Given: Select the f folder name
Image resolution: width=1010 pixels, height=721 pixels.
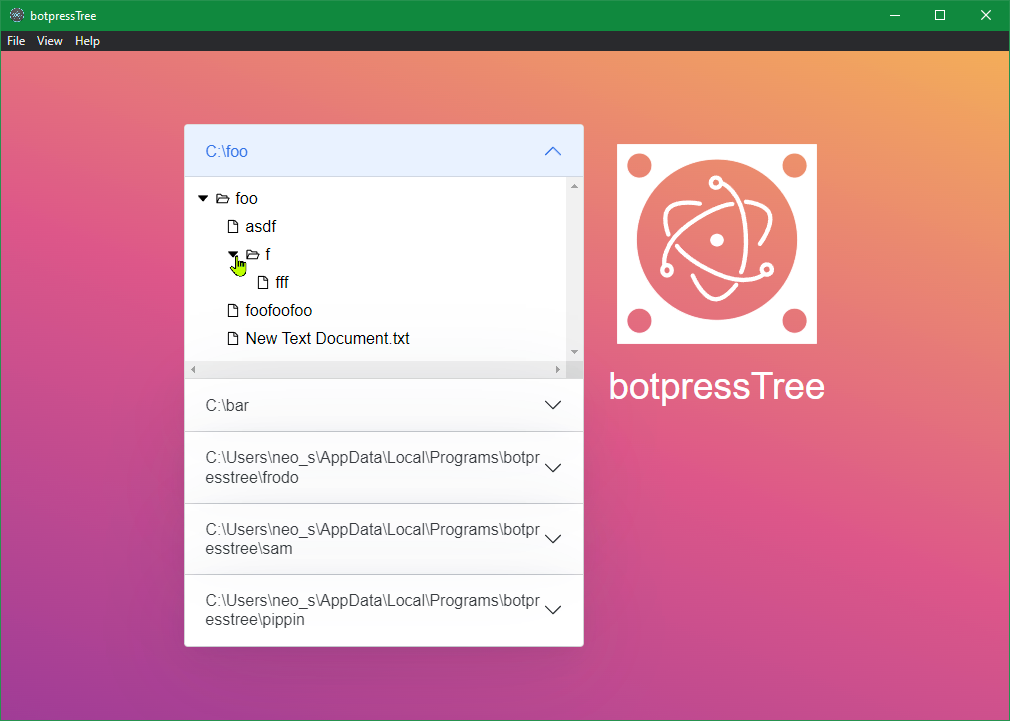Looking at the screenshot, I should 268,255.
